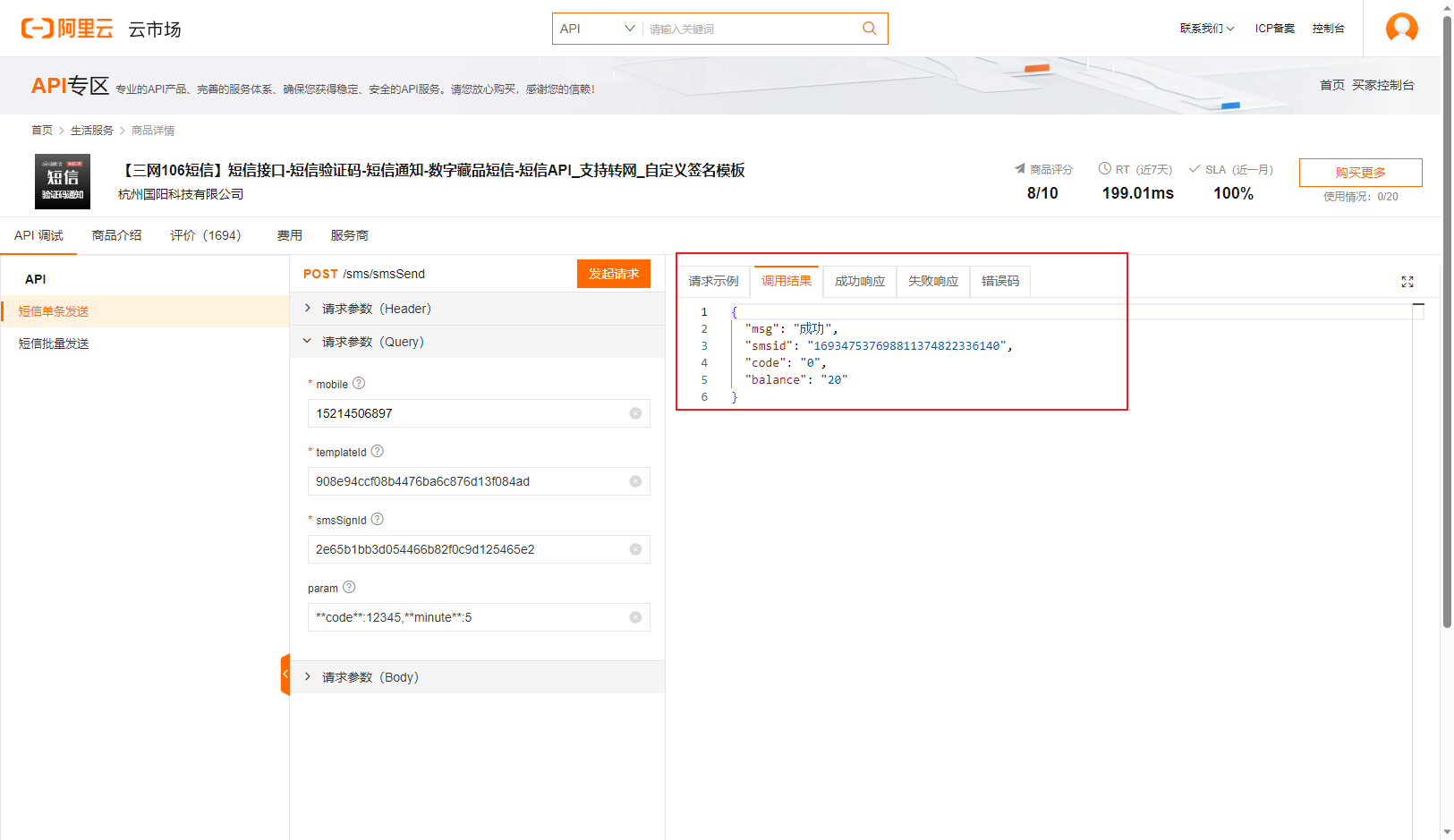Click 杭州国阳科技有限公司 vendor link
The image size is (1454, 840).
[181, 194]
